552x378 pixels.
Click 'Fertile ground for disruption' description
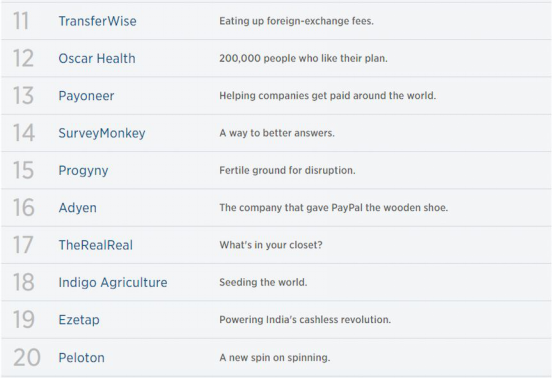287,171
